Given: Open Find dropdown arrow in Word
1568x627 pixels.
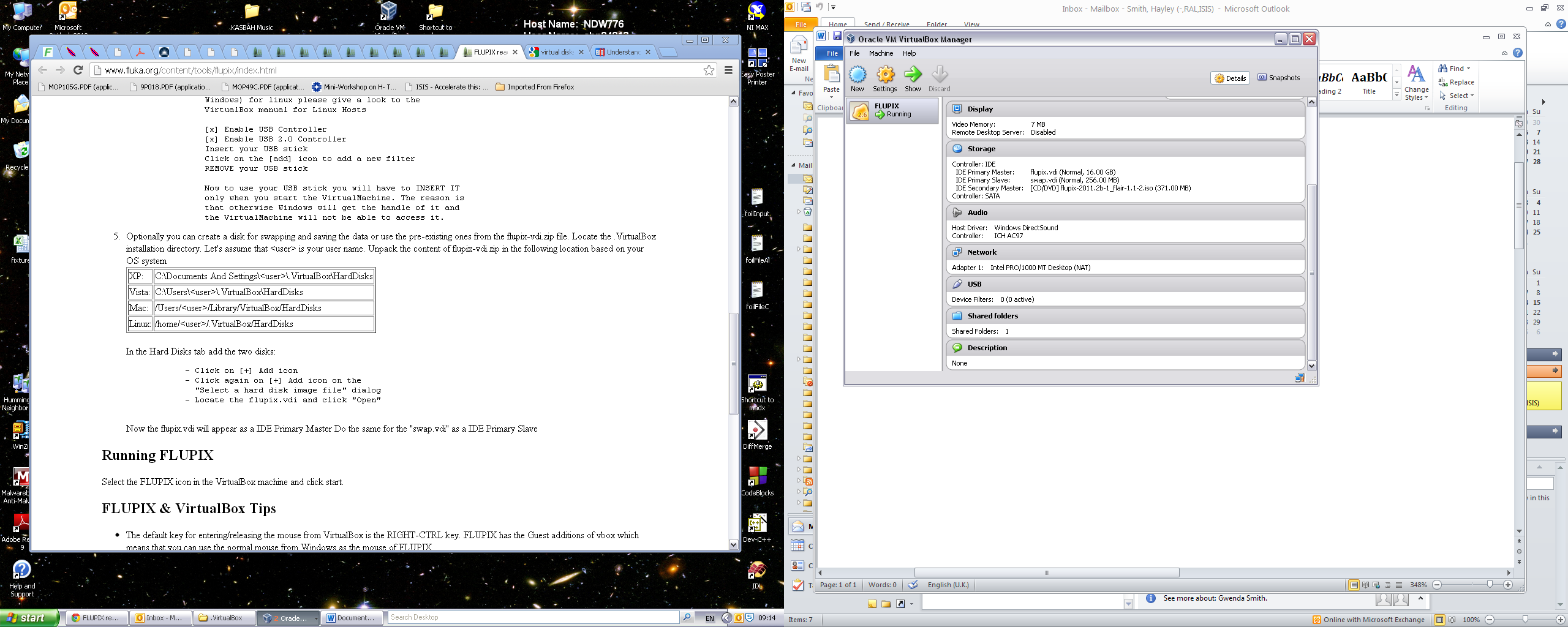Looking at the screenshot, I should (x=1468, y=69).
